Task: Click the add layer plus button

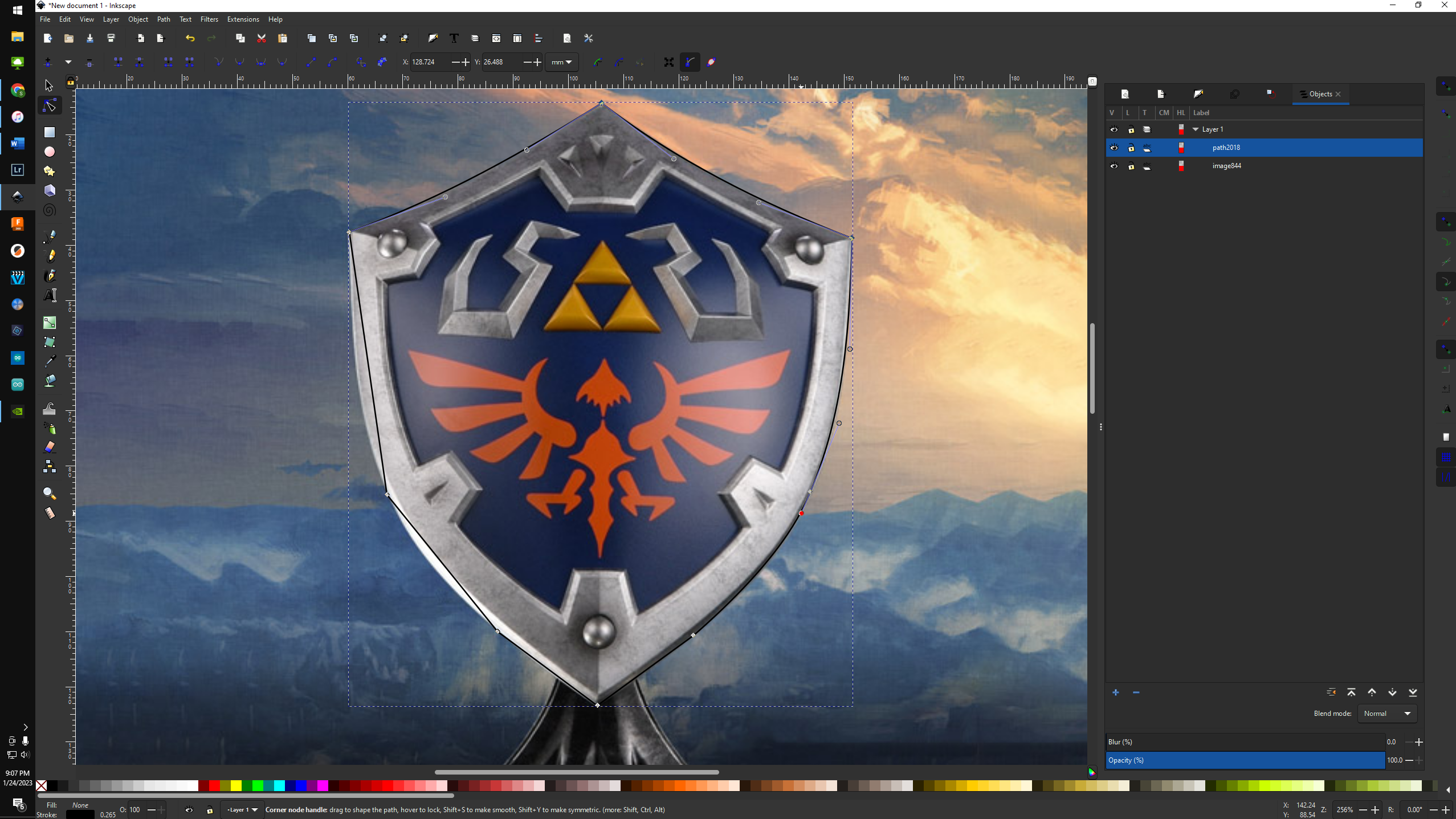Action: click(1115, 692)
